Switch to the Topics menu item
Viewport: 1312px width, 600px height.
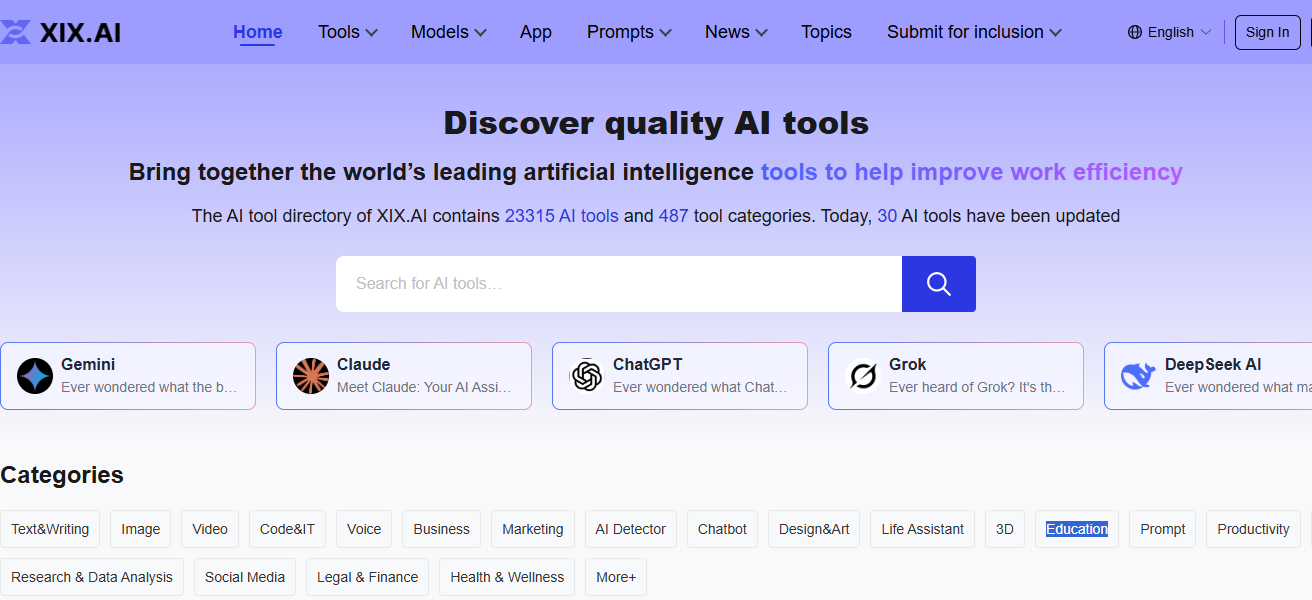tap(826, 31)
